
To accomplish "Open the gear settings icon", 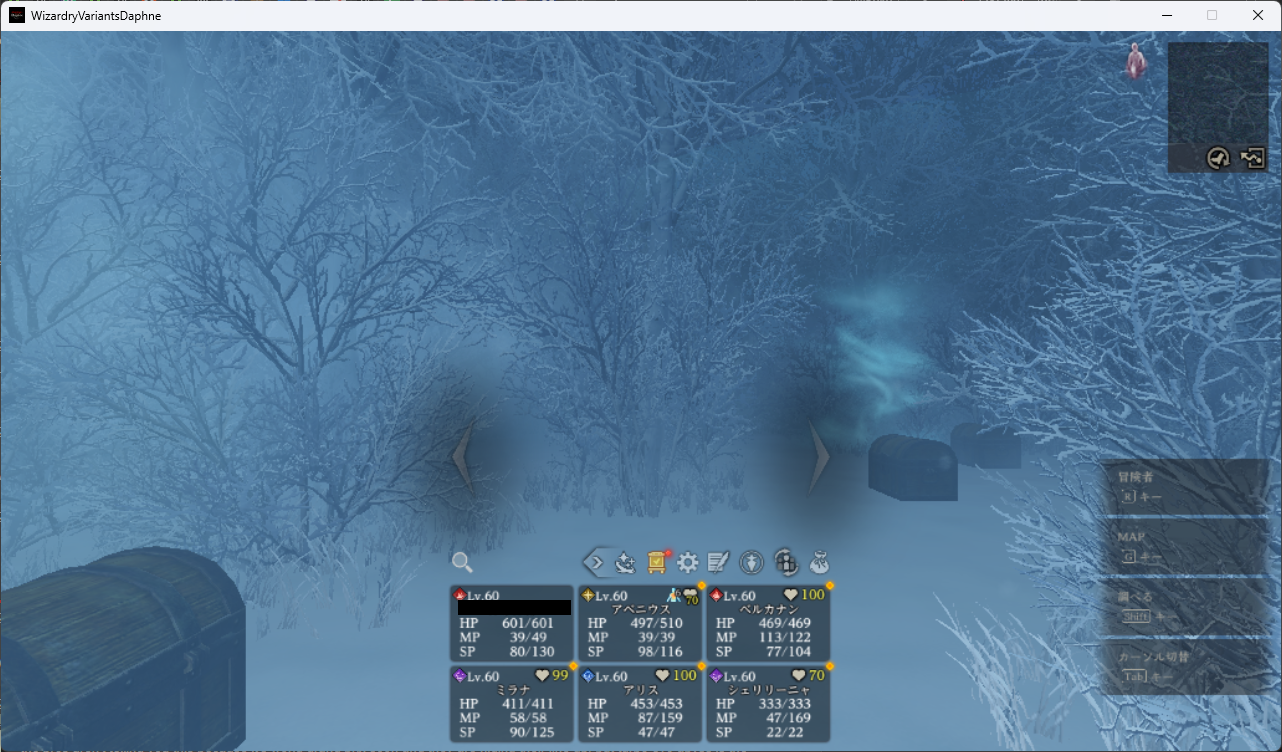I will click(x=688, y=562).
